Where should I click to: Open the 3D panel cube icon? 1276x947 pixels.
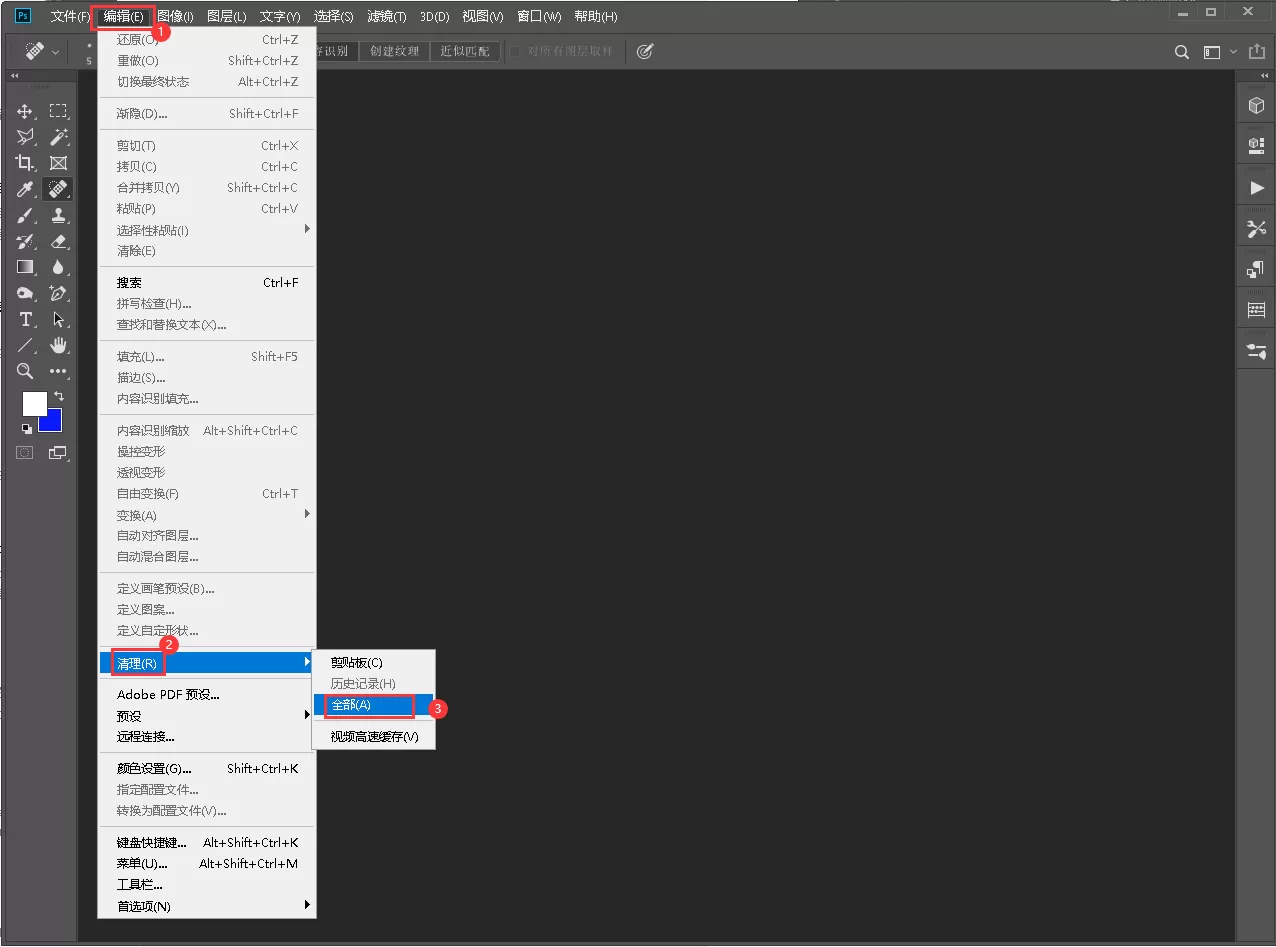pyautogui.click(x=1256, y=106)
